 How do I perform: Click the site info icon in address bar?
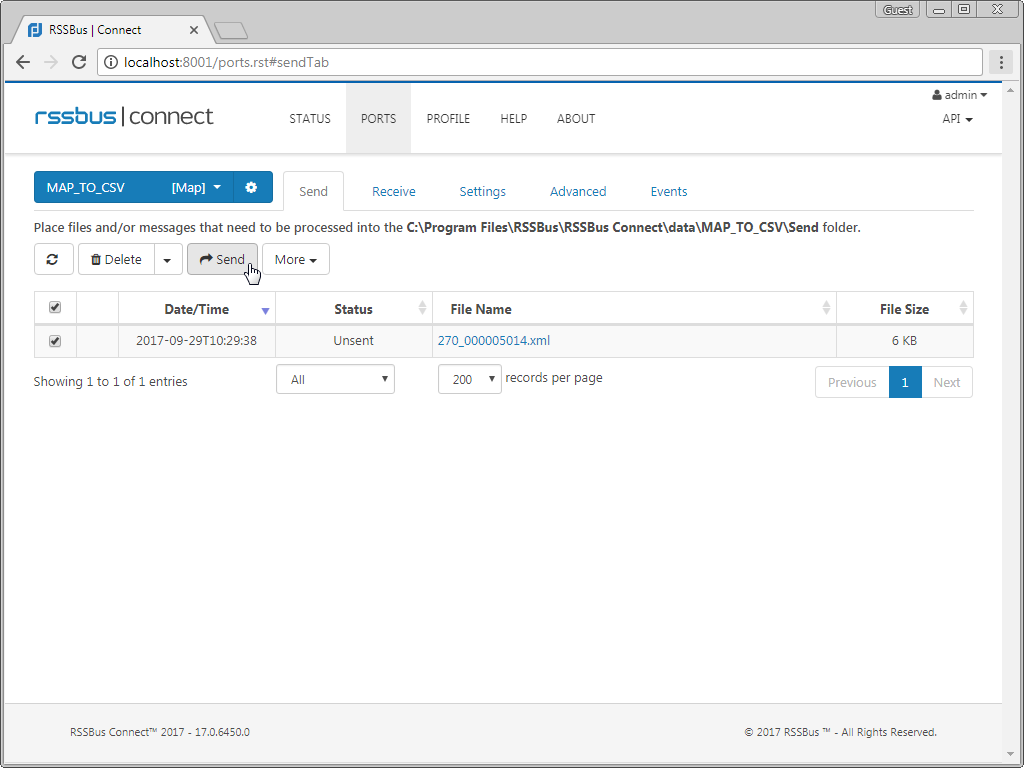[x=112, y=62]
